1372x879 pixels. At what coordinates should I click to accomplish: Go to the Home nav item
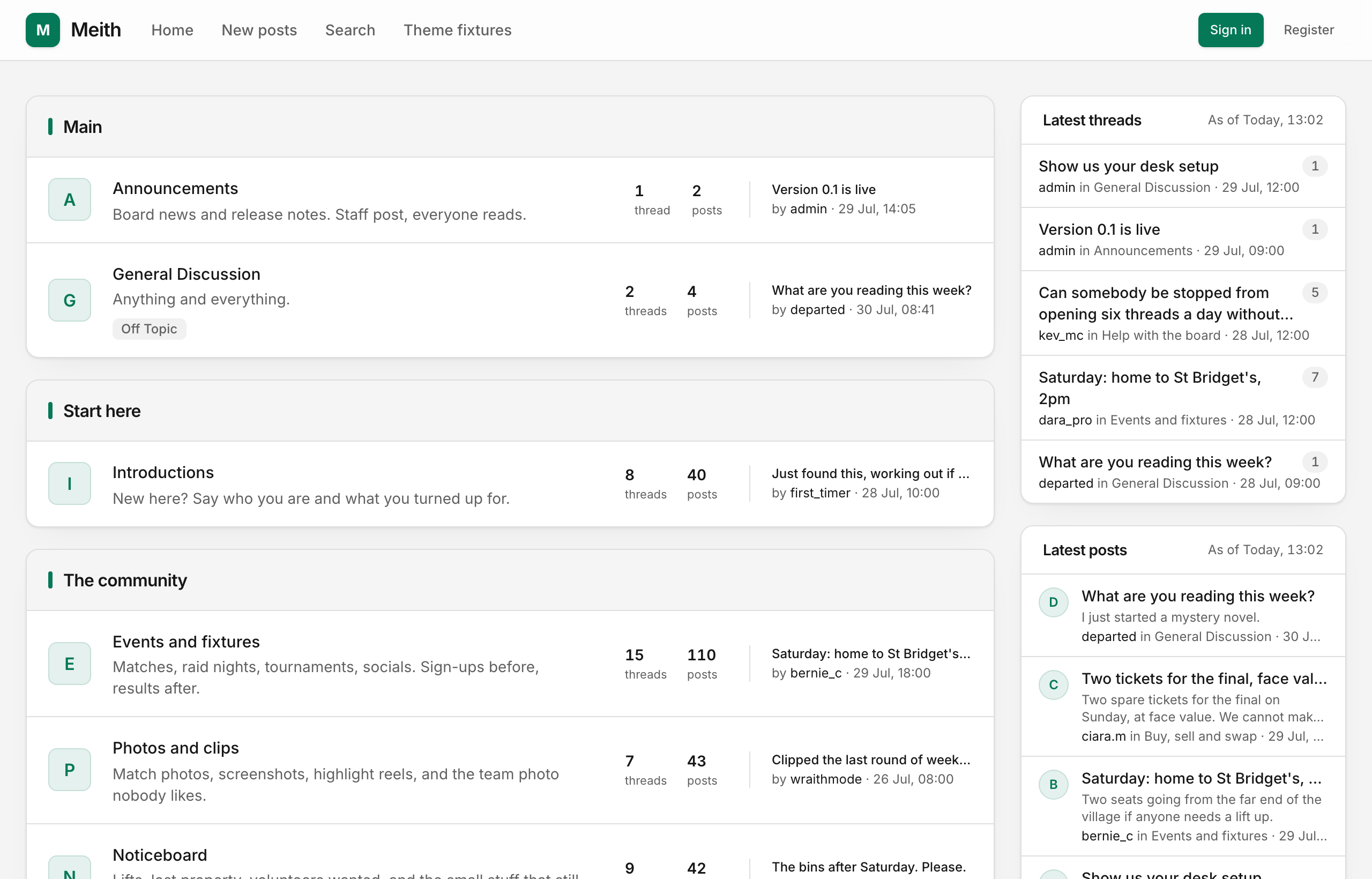173,29
